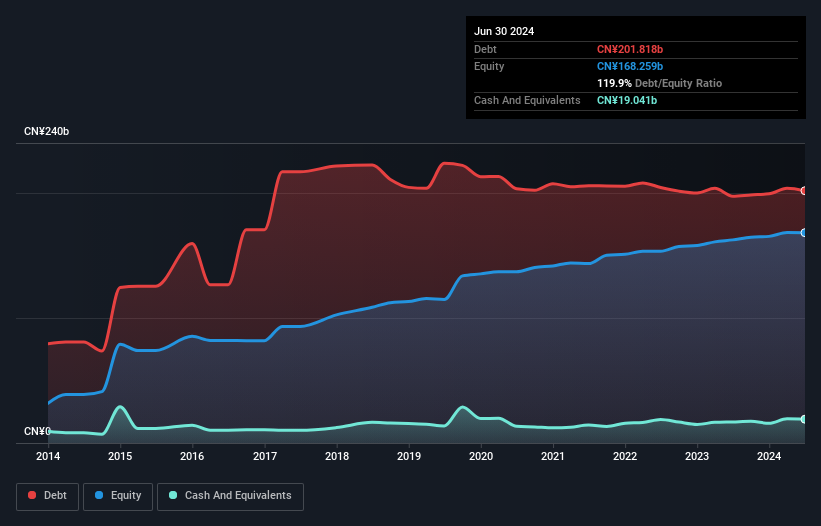Click the 2021 x-axis label
The height and width of the screenshot is (526, 821).
click(553, 456)
